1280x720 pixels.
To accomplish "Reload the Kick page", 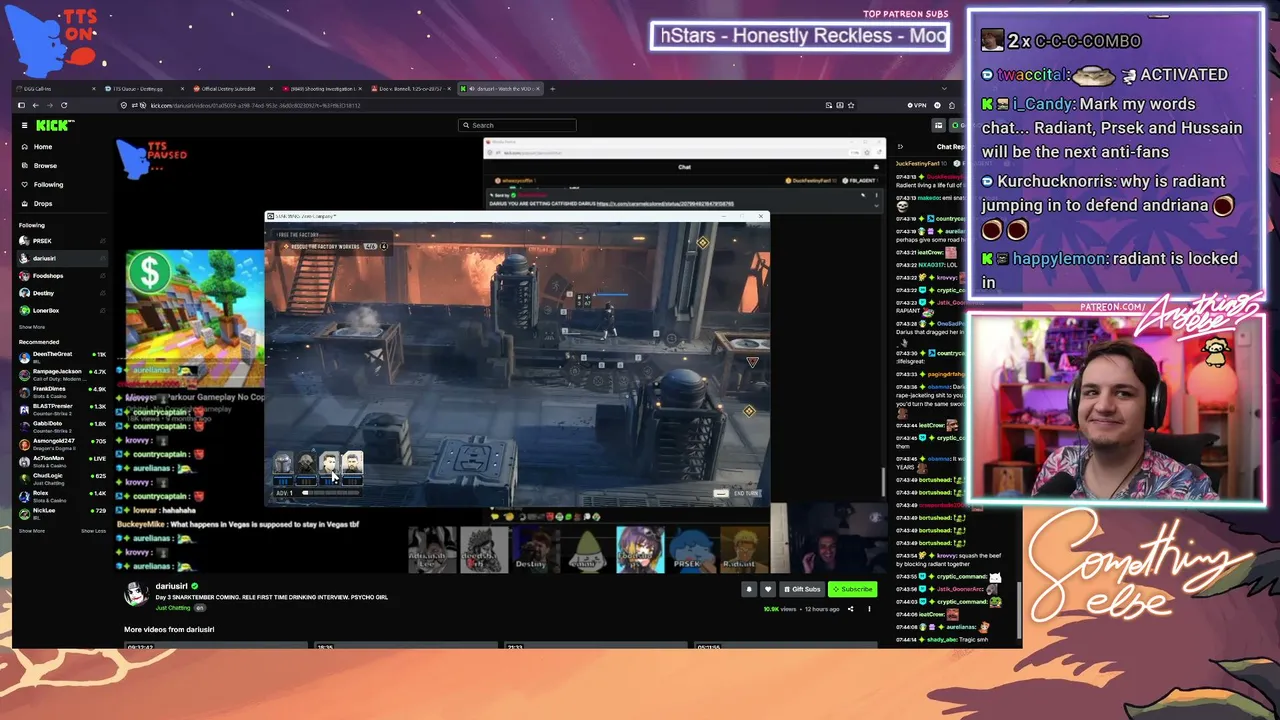I will pos(64,105).
